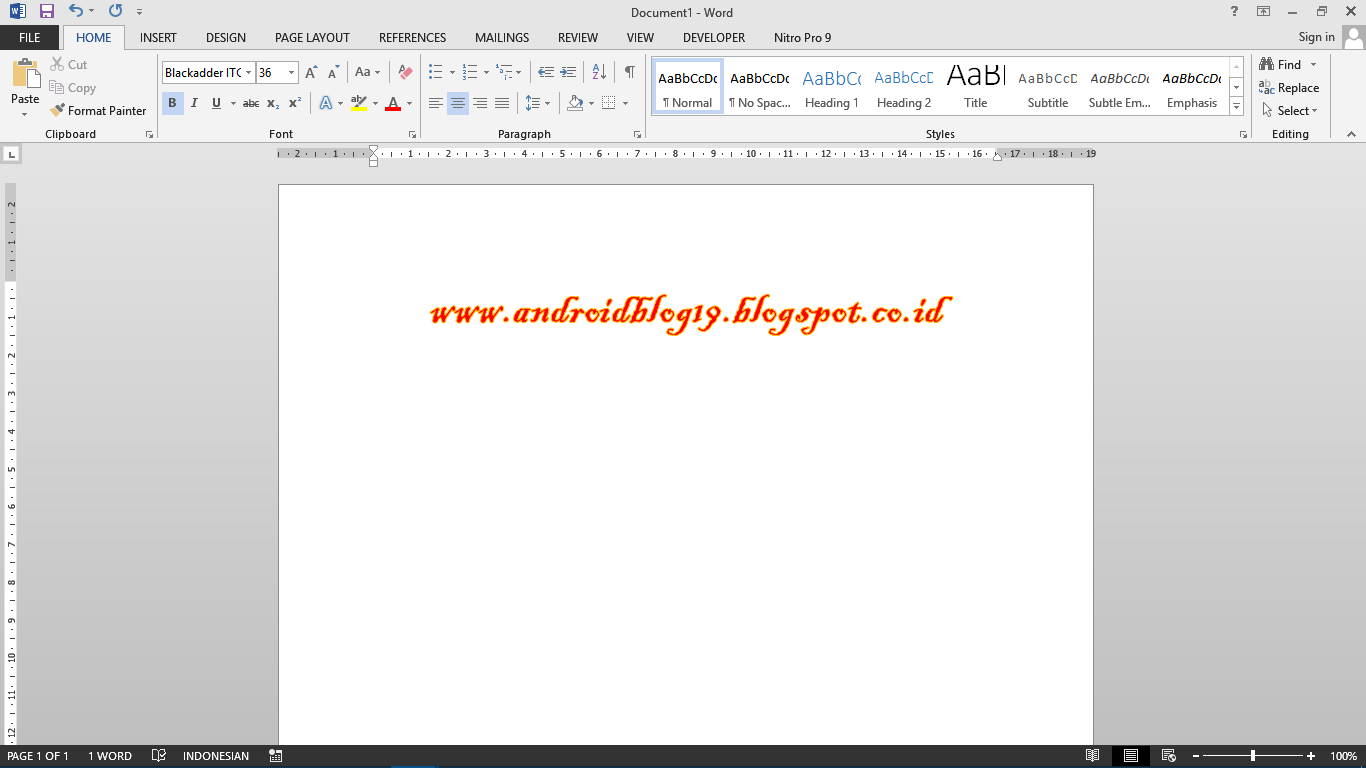Click the text highlight color swatch
The width and height of the screenshot is (1366, 768).
pos(361,102)
